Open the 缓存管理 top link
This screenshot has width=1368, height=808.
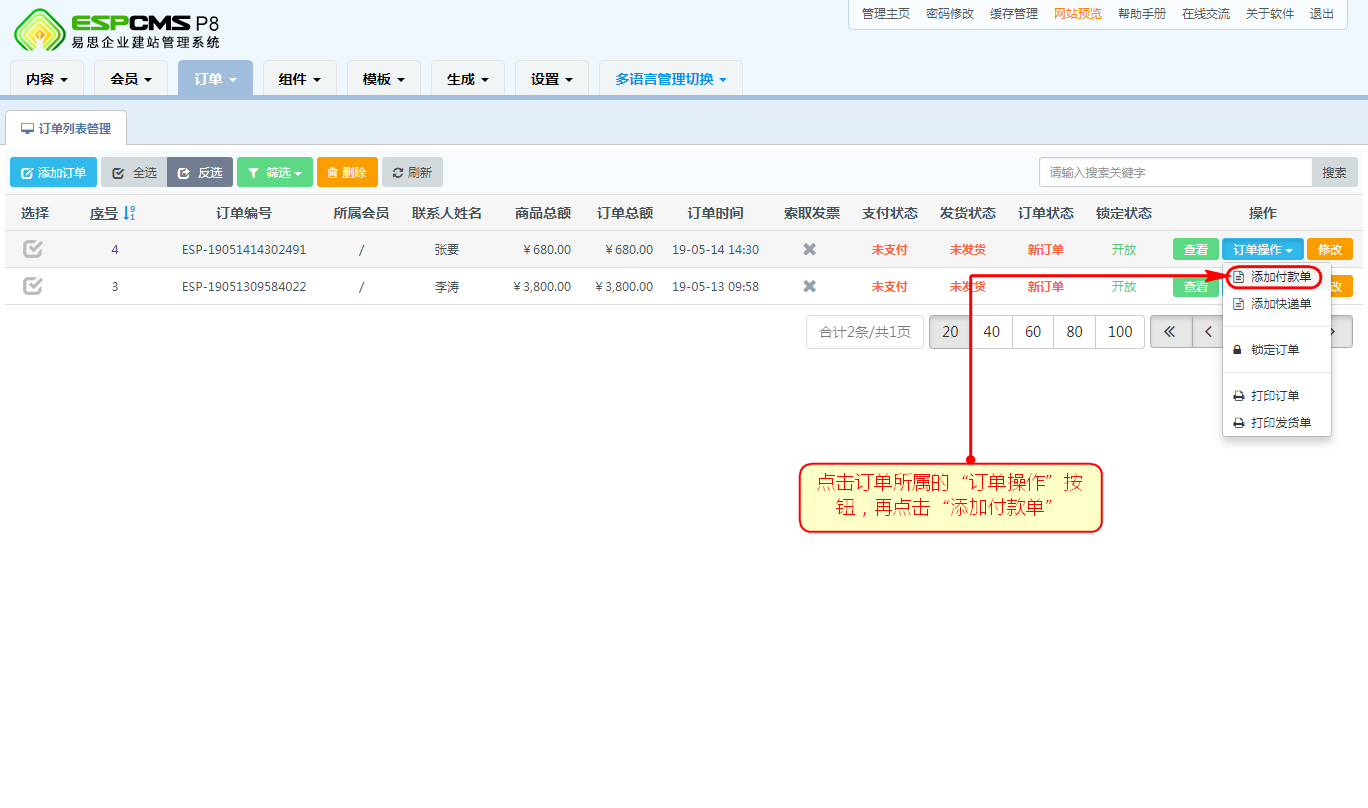point(1014,14)
